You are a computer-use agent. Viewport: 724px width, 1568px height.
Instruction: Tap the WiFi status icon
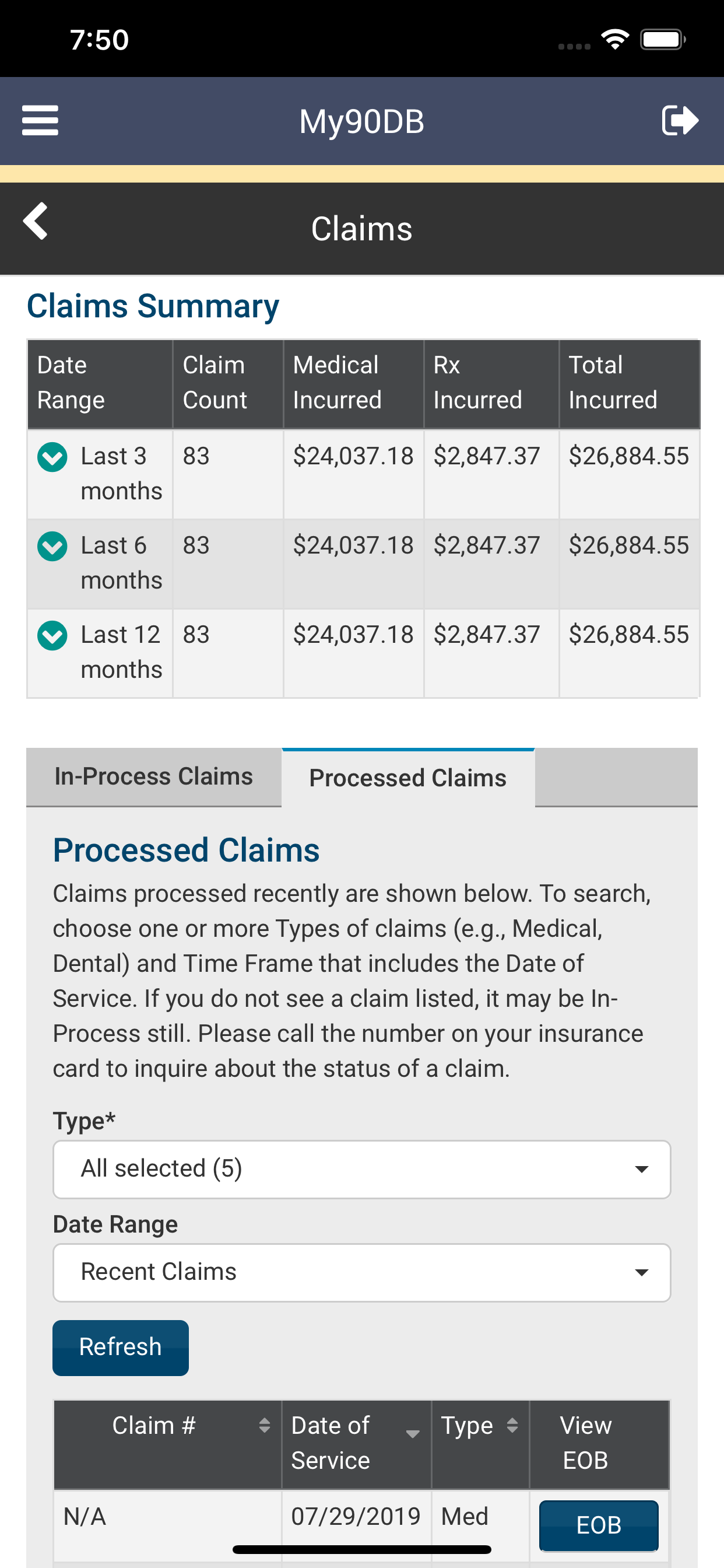click(x=615, y=40)
